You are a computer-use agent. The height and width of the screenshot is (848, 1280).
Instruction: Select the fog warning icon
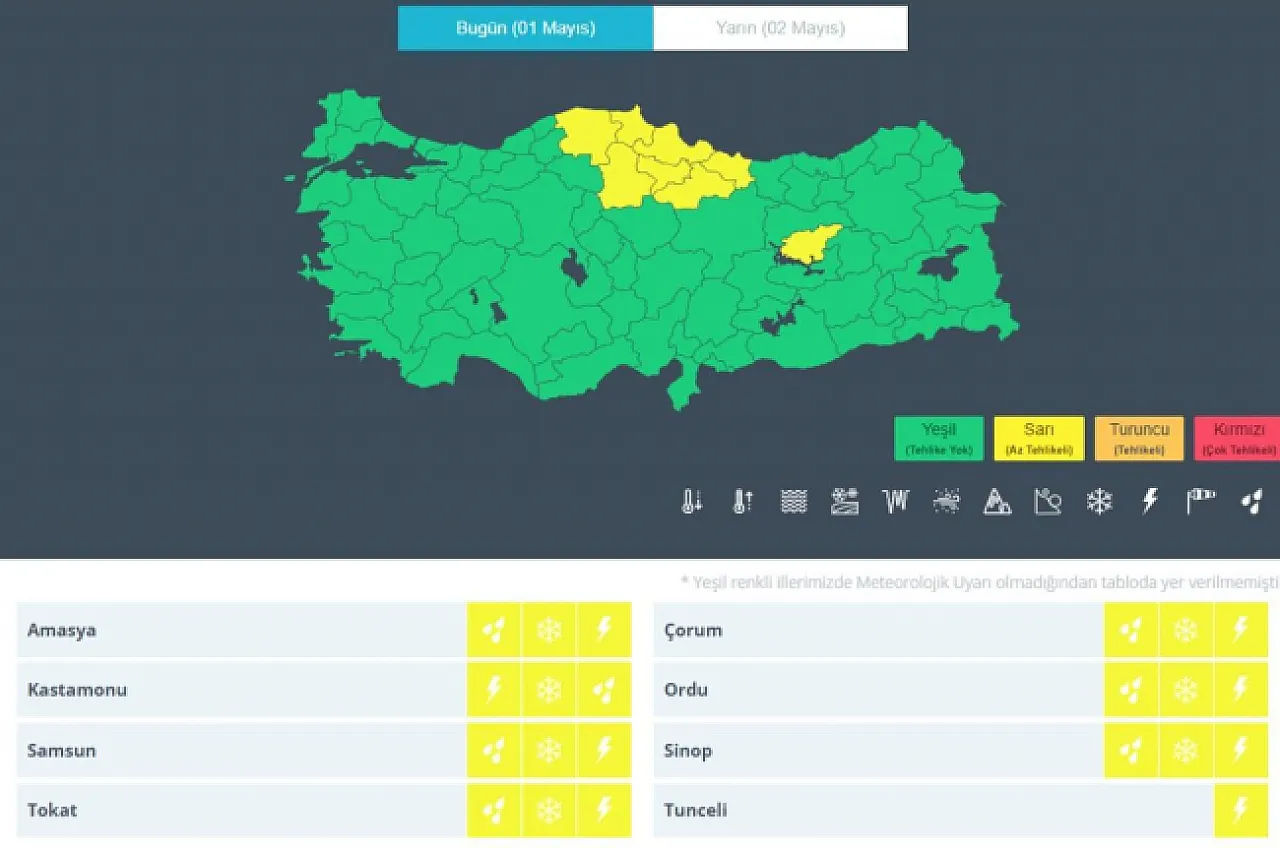point(794,501)
